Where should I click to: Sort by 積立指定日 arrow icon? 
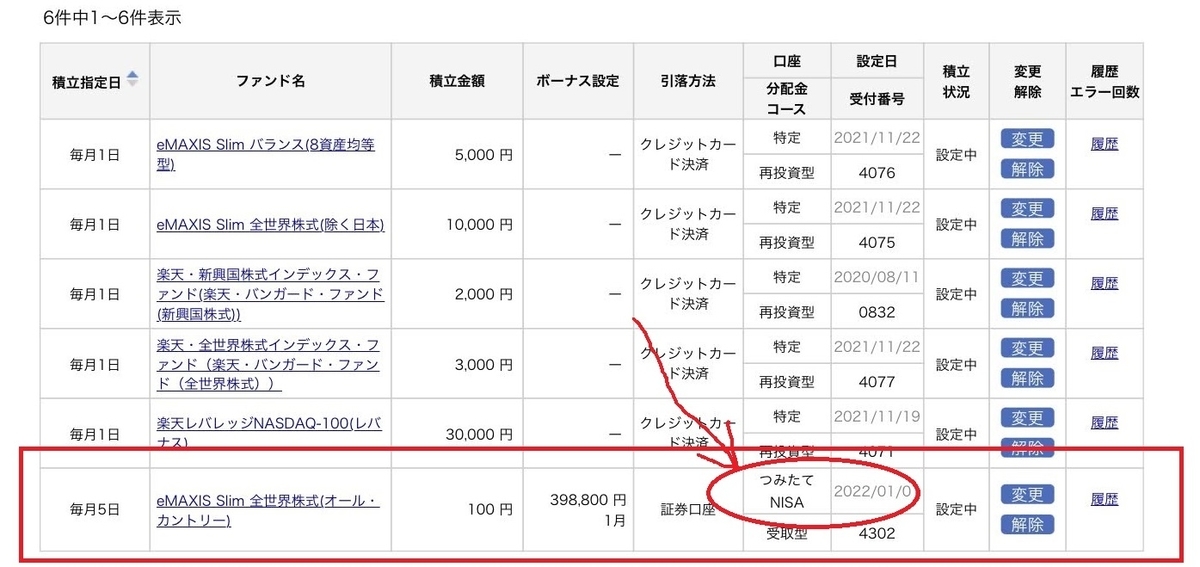pyautogui.click(x=132, y=80)
